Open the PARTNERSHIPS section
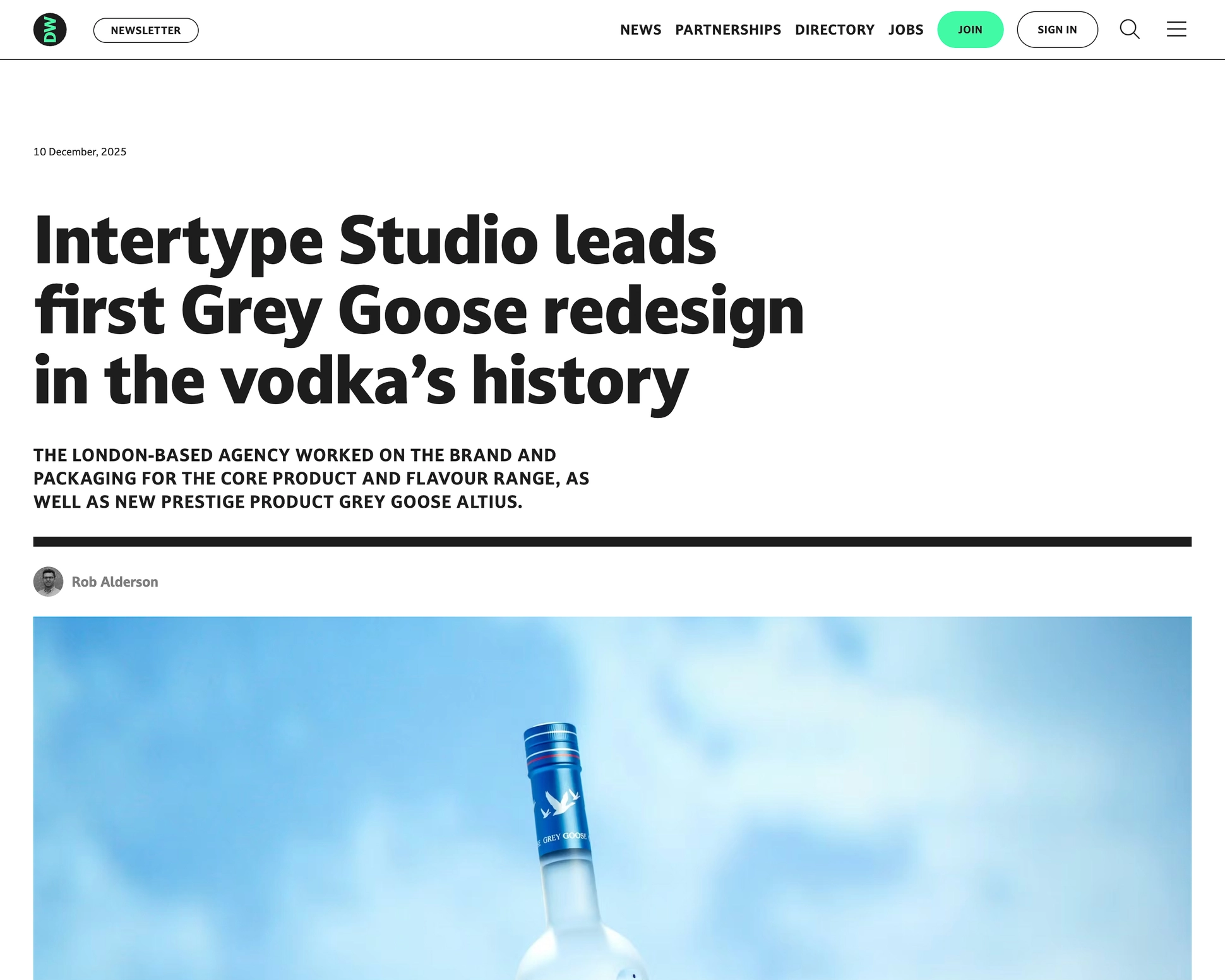This screenshot has height=980, width=1225. click(x=727, y=29)
